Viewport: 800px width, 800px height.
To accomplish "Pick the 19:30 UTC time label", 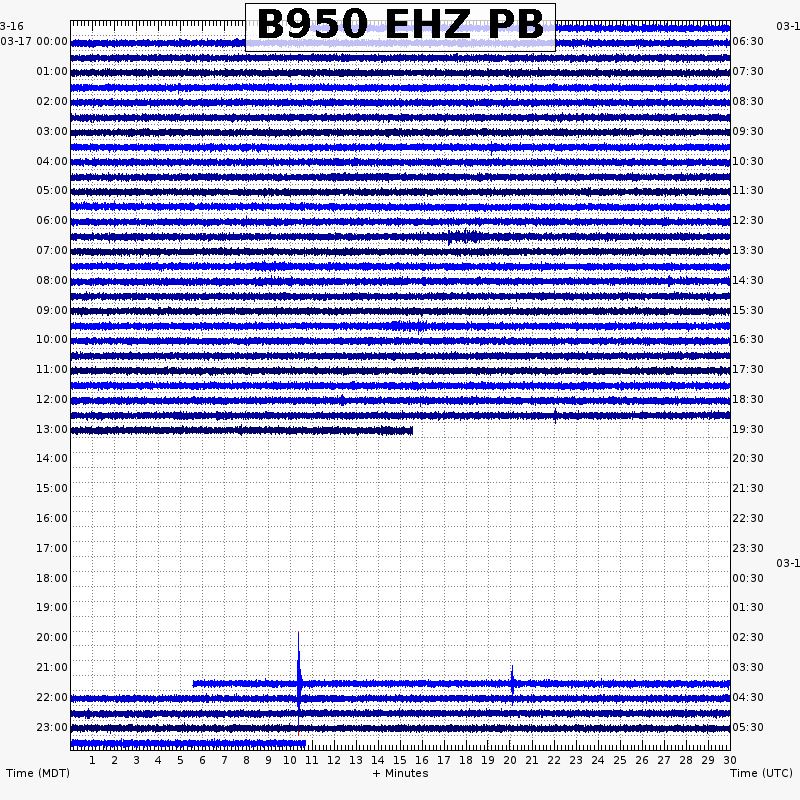I will point(748,429).
